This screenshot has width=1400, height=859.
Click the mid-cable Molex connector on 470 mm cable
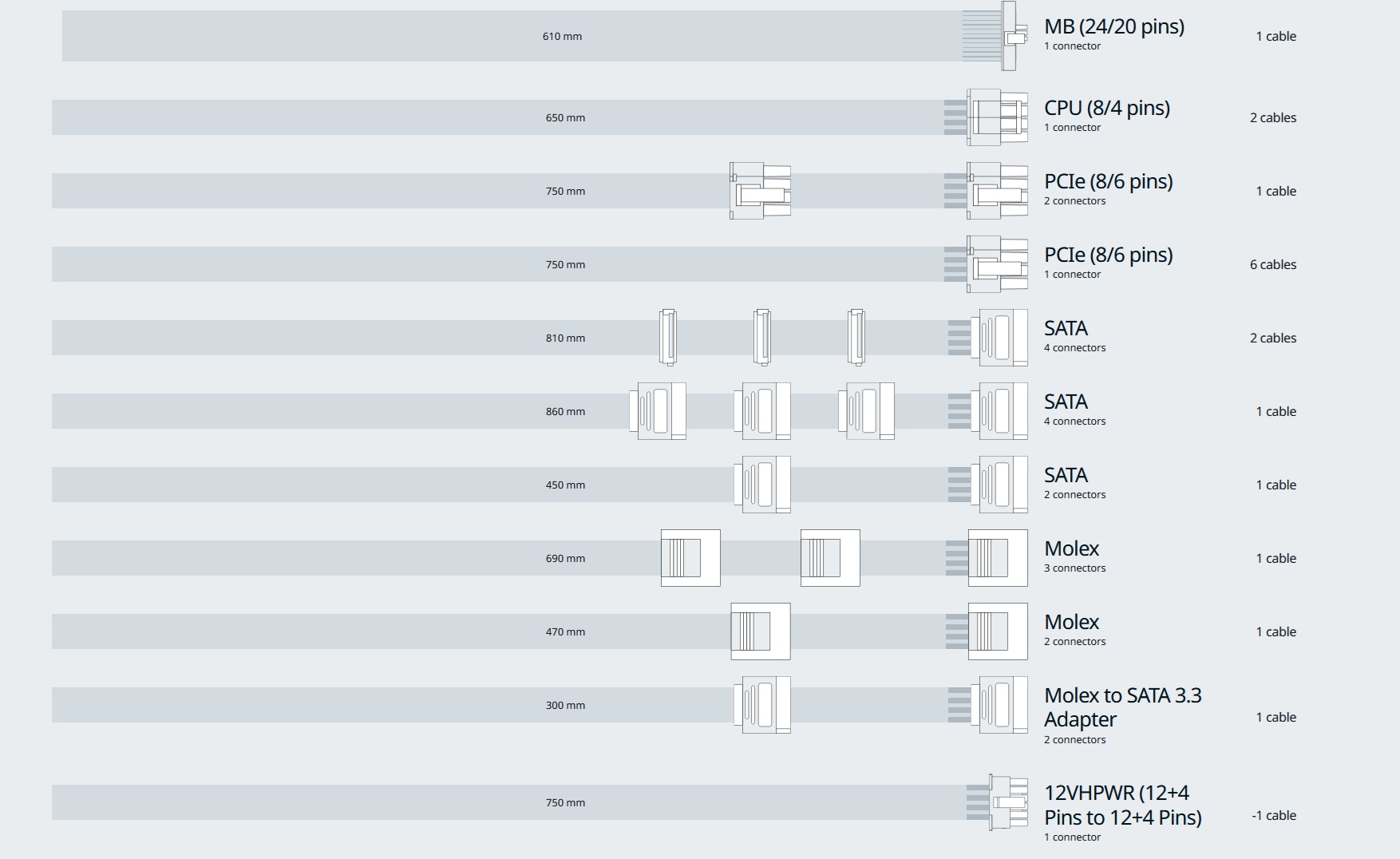pos(760,631)
